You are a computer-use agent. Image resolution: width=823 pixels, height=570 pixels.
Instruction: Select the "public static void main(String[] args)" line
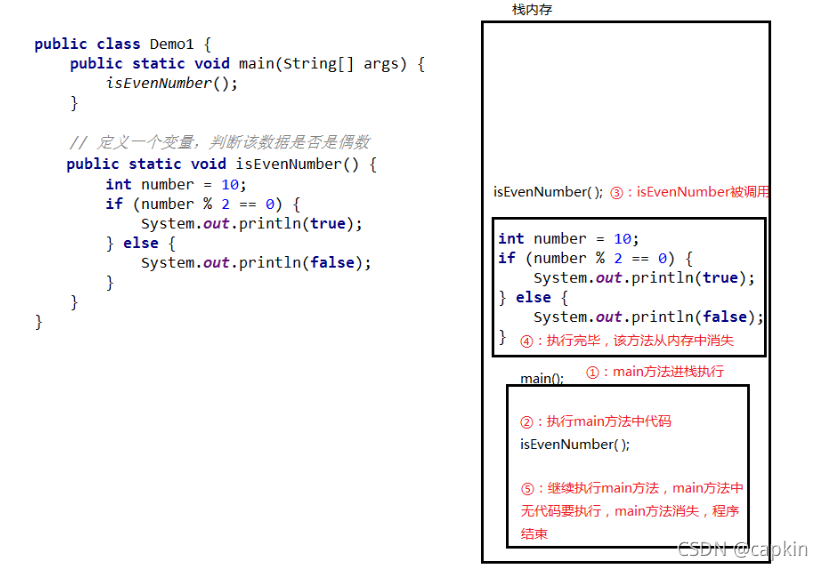247,64
